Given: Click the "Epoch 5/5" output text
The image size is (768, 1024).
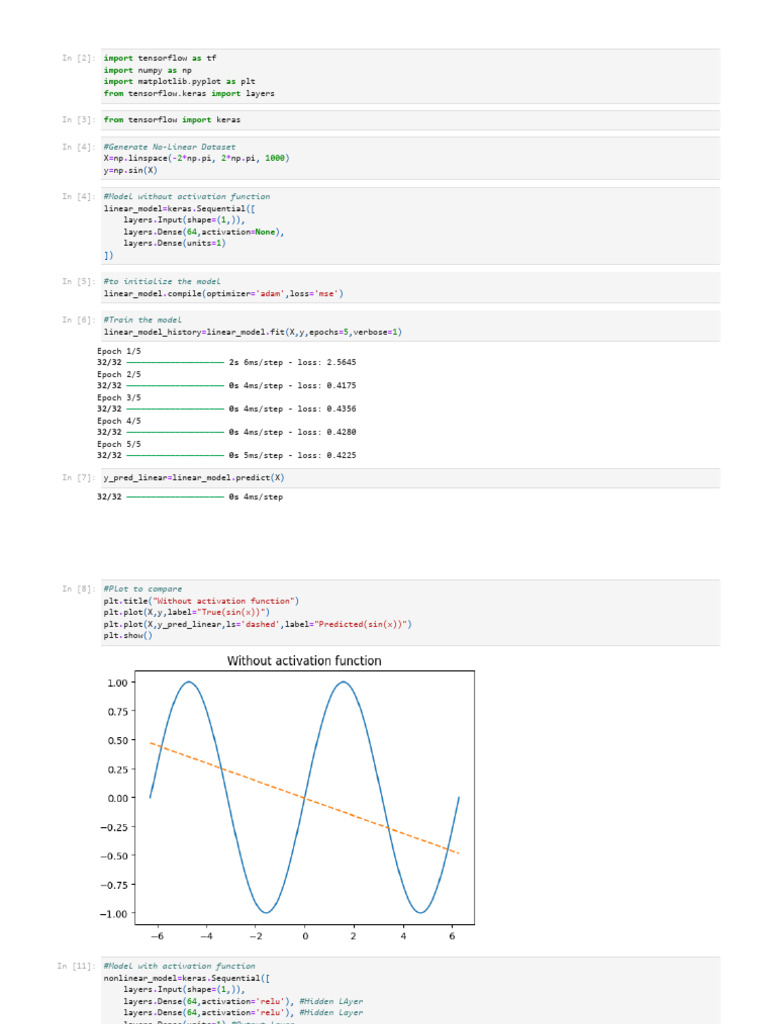Looking at the screenshot, I should pos(118,444).
